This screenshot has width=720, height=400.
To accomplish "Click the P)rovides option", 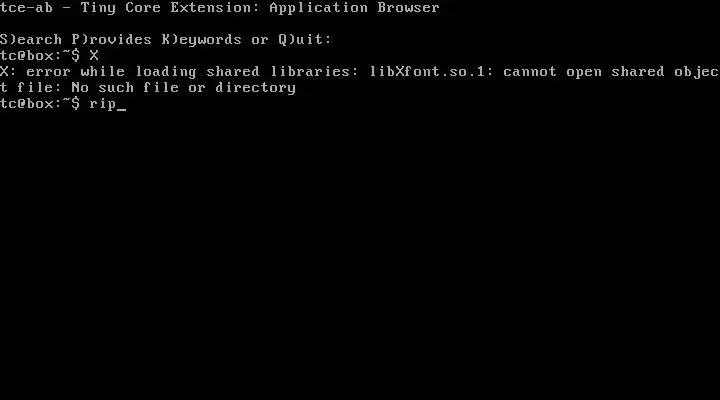I will point(112,39).
